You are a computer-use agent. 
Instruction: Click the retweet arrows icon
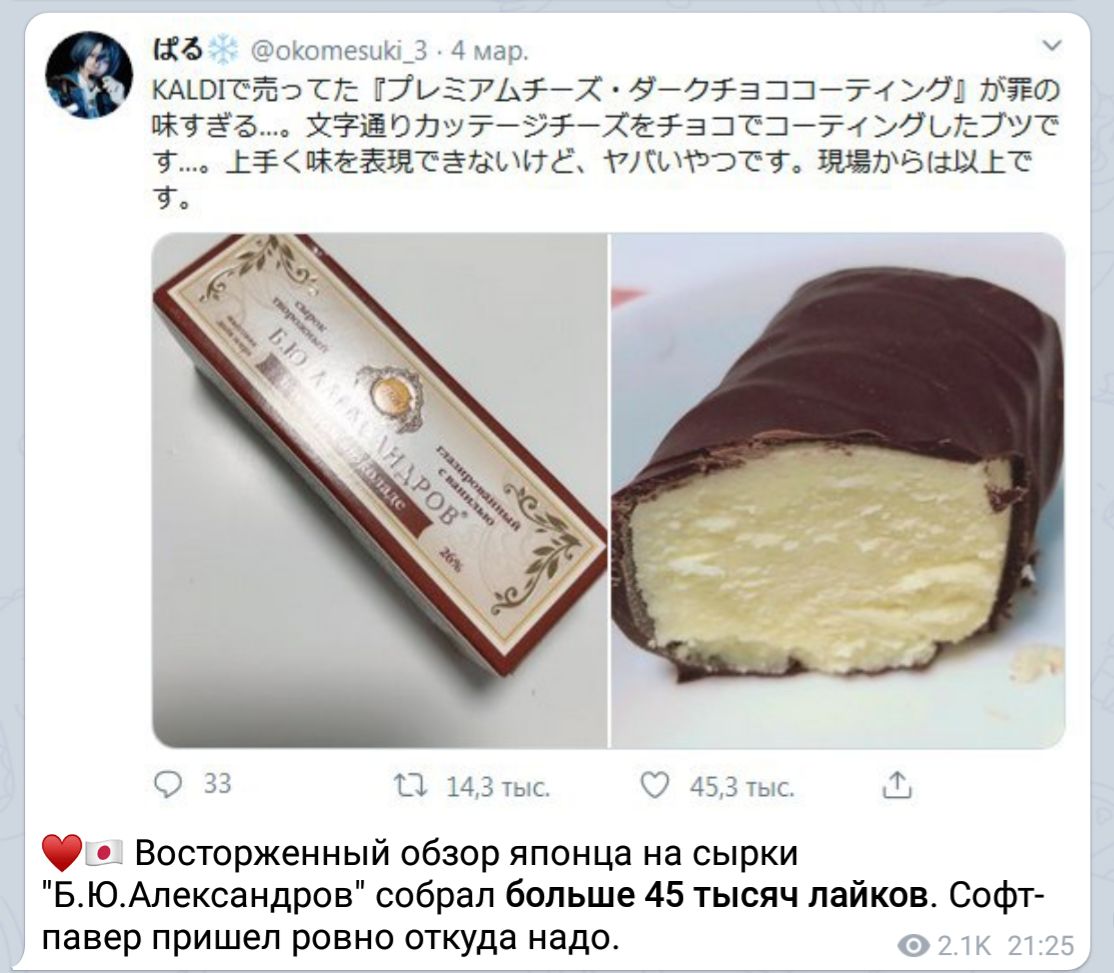click(411, 786)
